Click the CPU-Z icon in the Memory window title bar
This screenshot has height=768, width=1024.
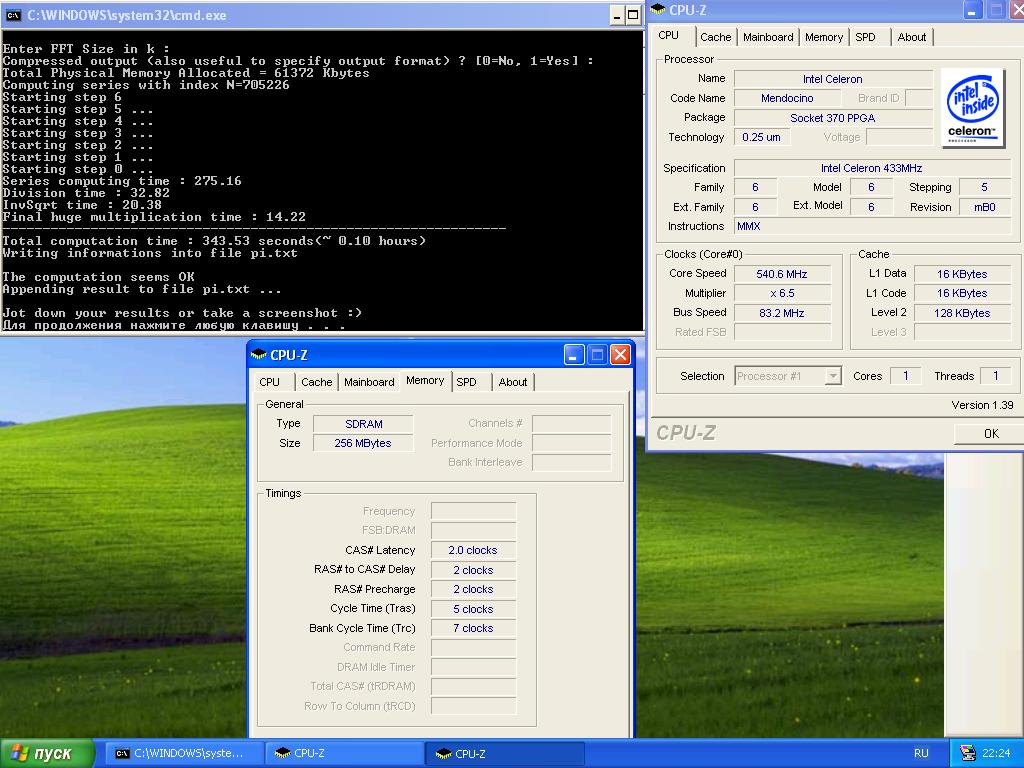coord(259,355)
